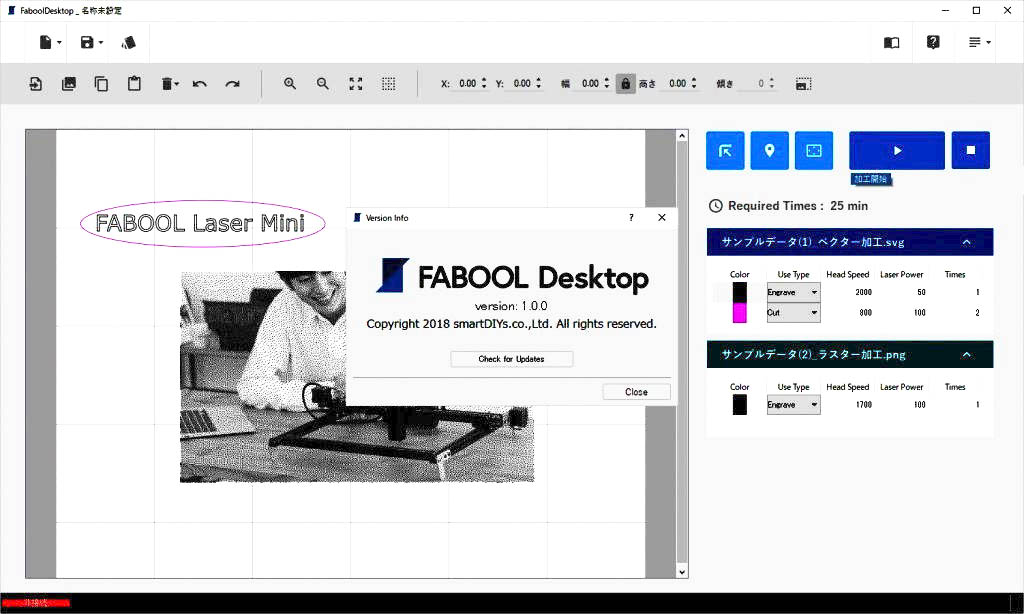Click the import image icon
The height and width of the screenshot is (614, 1024).
click(69, 84)
